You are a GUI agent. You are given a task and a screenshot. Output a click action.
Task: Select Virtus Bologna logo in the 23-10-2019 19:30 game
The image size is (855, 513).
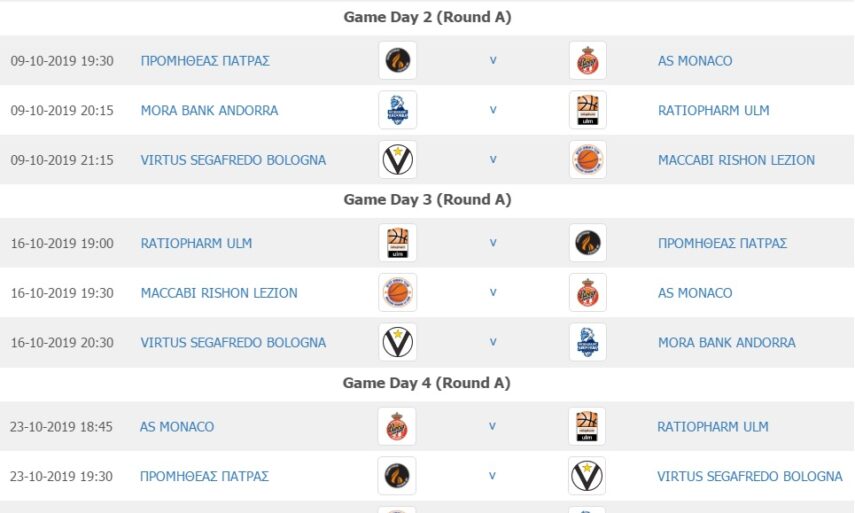click(x=587, y=476)
